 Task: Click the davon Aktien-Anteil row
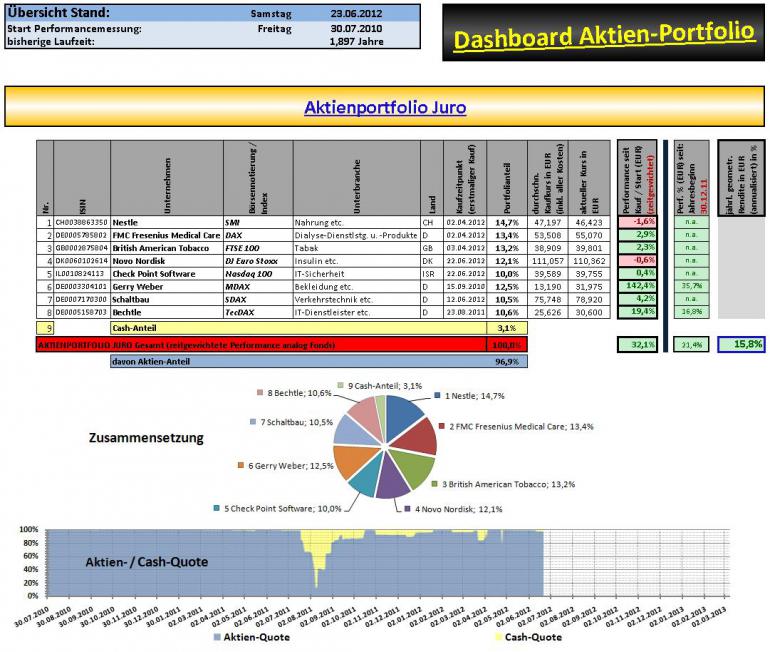319,361
